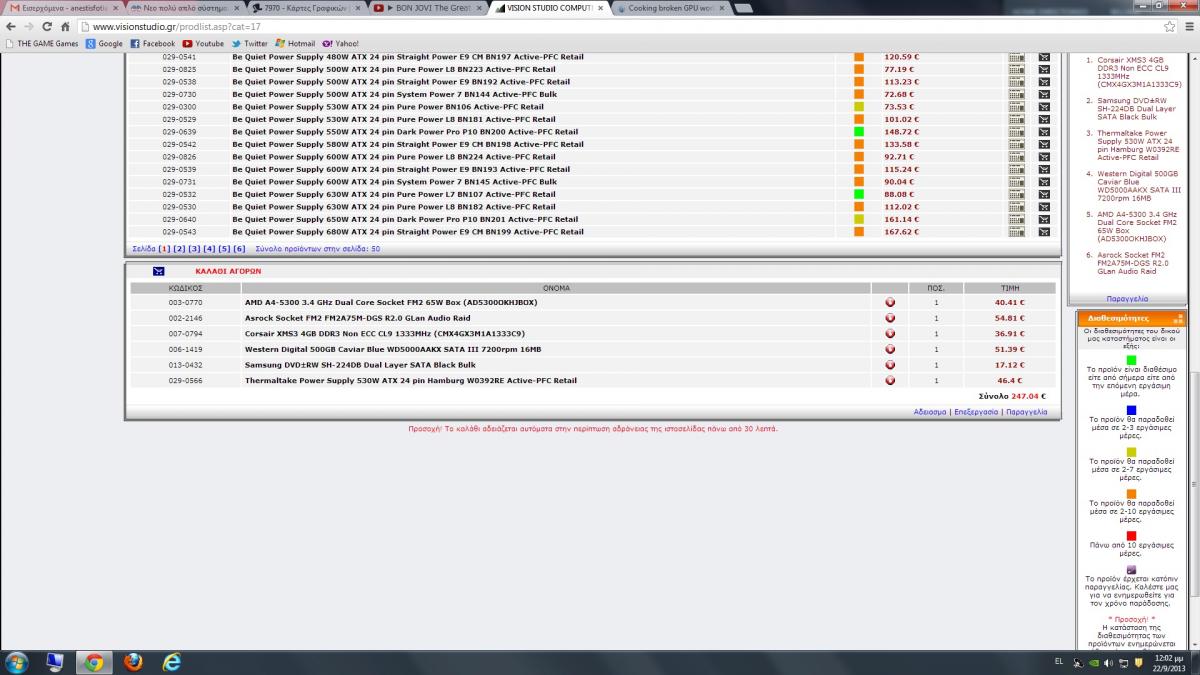Image resolution: width=1200 pixels, height=675 pixels.
Task: Bookmark page with the star icon
Action: [1169, 27]
